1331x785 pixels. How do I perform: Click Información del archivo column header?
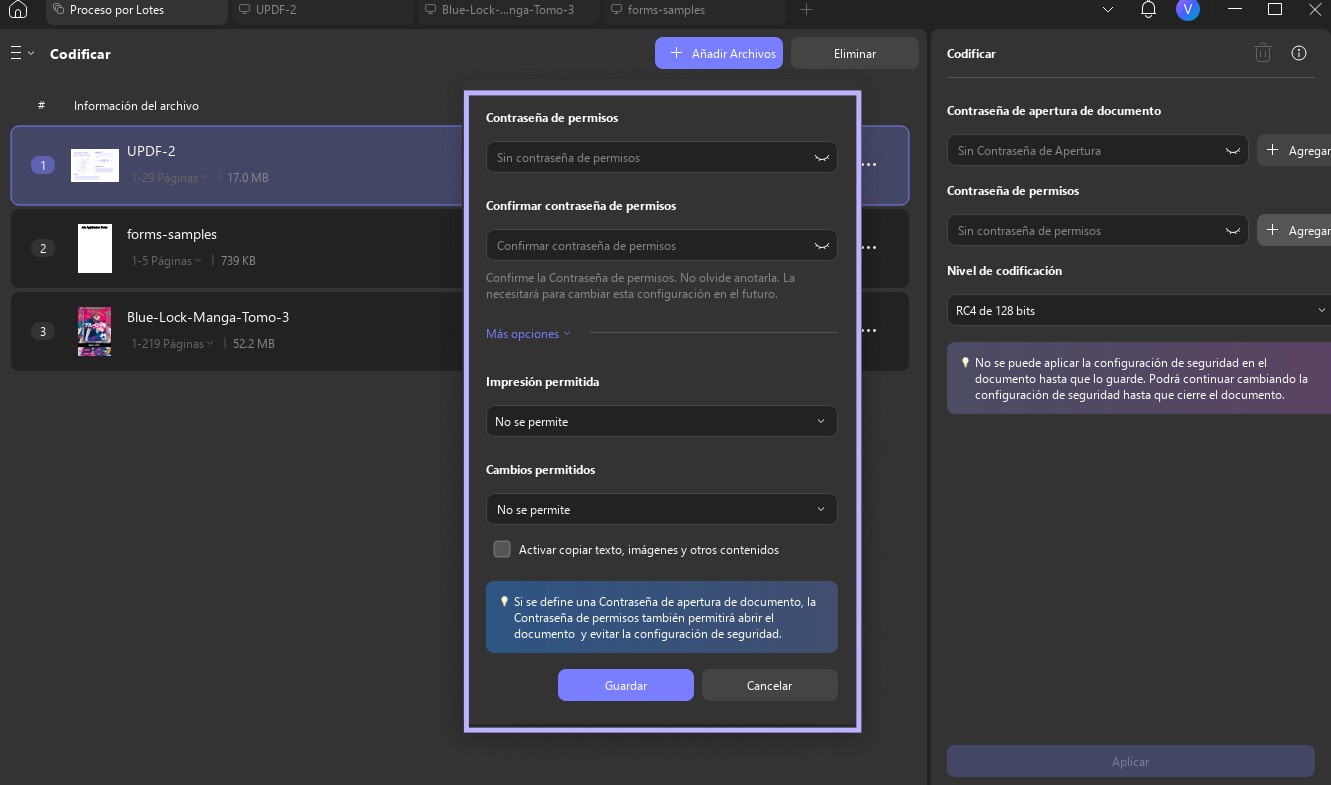pyautogui.click(x=136, y=106)
